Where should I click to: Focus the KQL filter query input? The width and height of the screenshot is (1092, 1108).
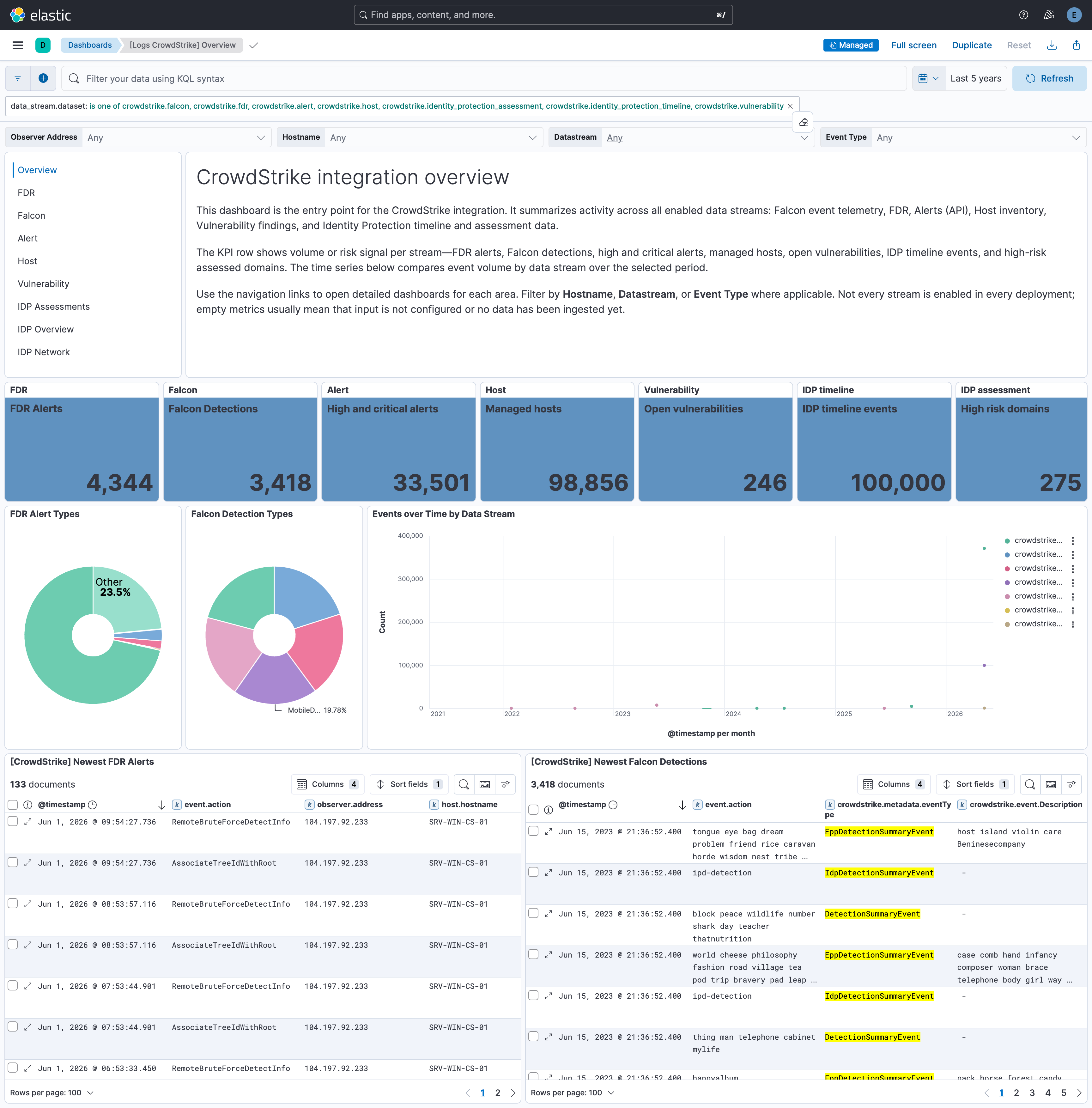(484, 79)
